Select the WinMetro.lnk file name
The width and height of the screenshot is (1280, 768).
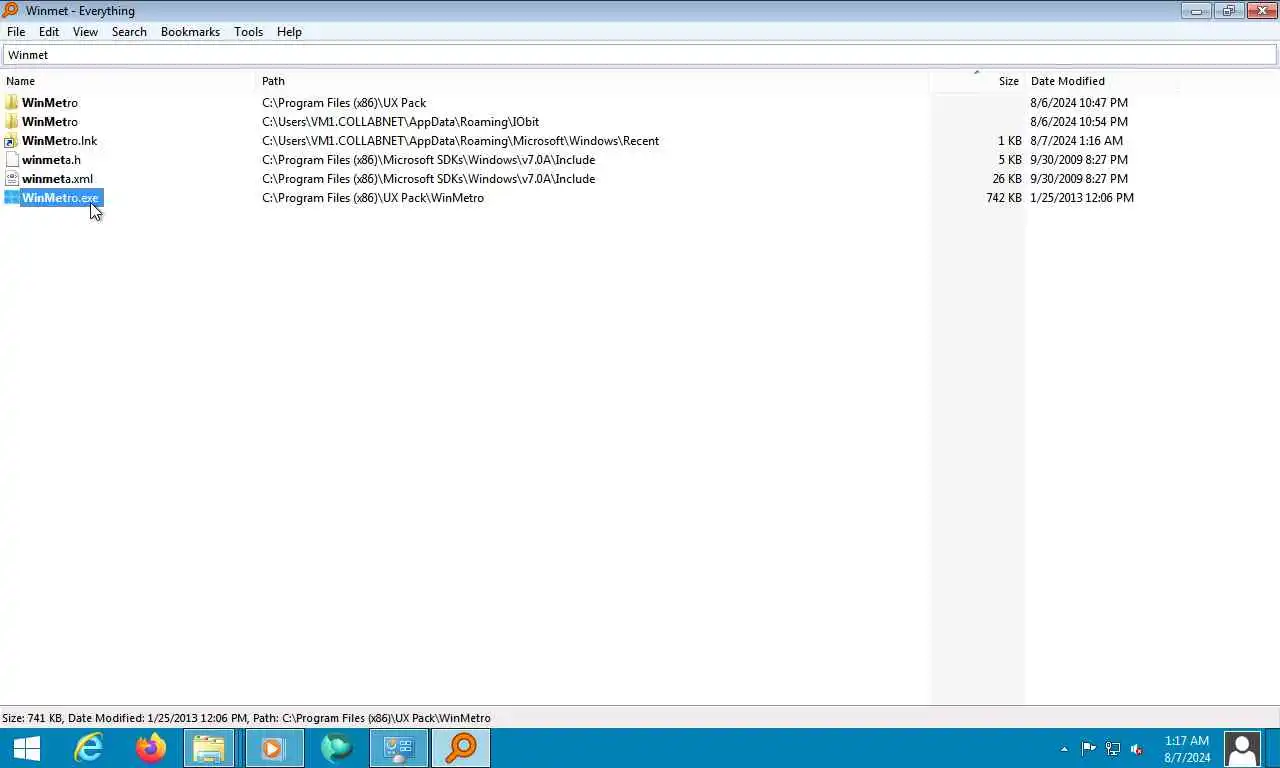coord(59,141)
